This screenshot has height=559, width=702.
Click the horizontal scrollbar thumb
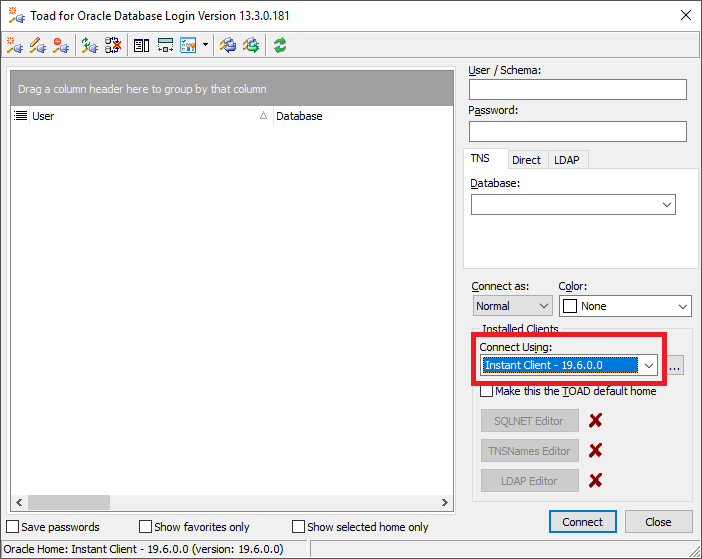(69, 502)
